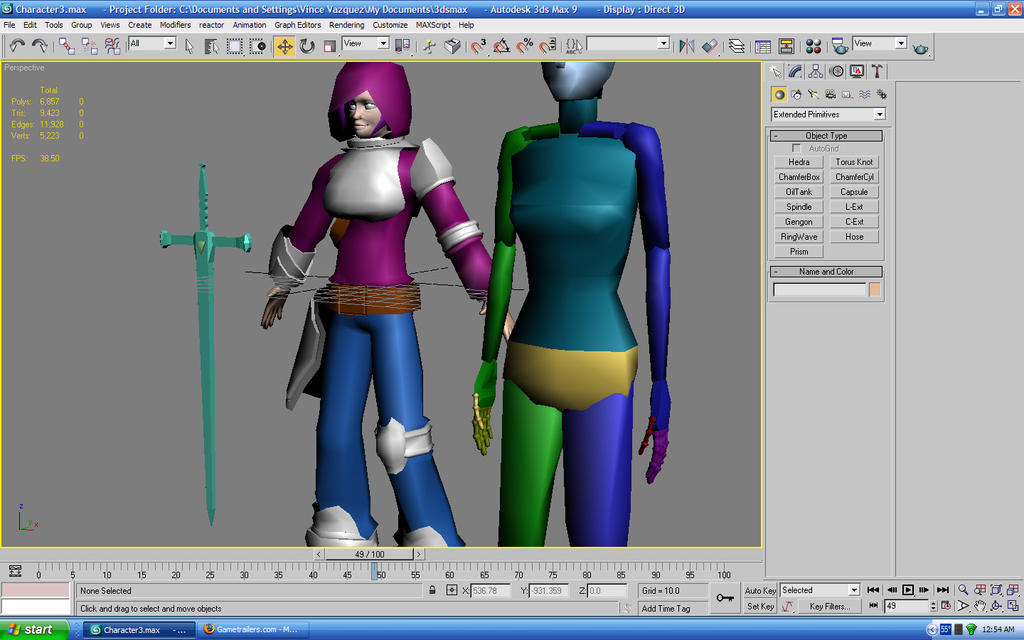Click the 49 / 100 time slider
Screen dimensions: 1024x640
coord(370,554)
